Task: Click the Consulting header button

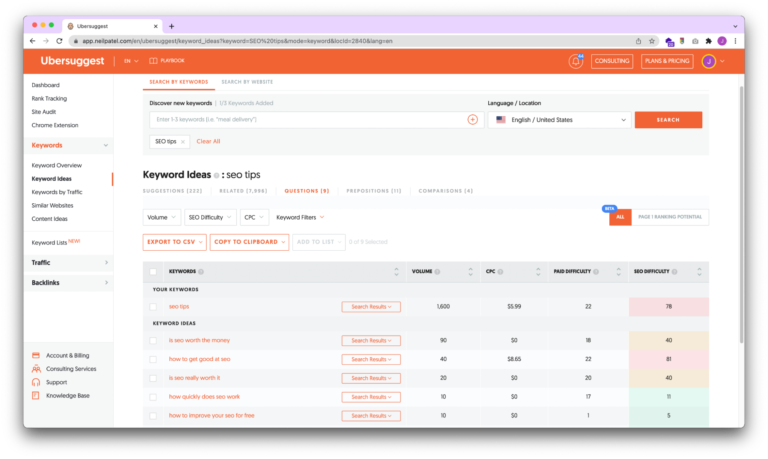Action: (x=612, y=61)
